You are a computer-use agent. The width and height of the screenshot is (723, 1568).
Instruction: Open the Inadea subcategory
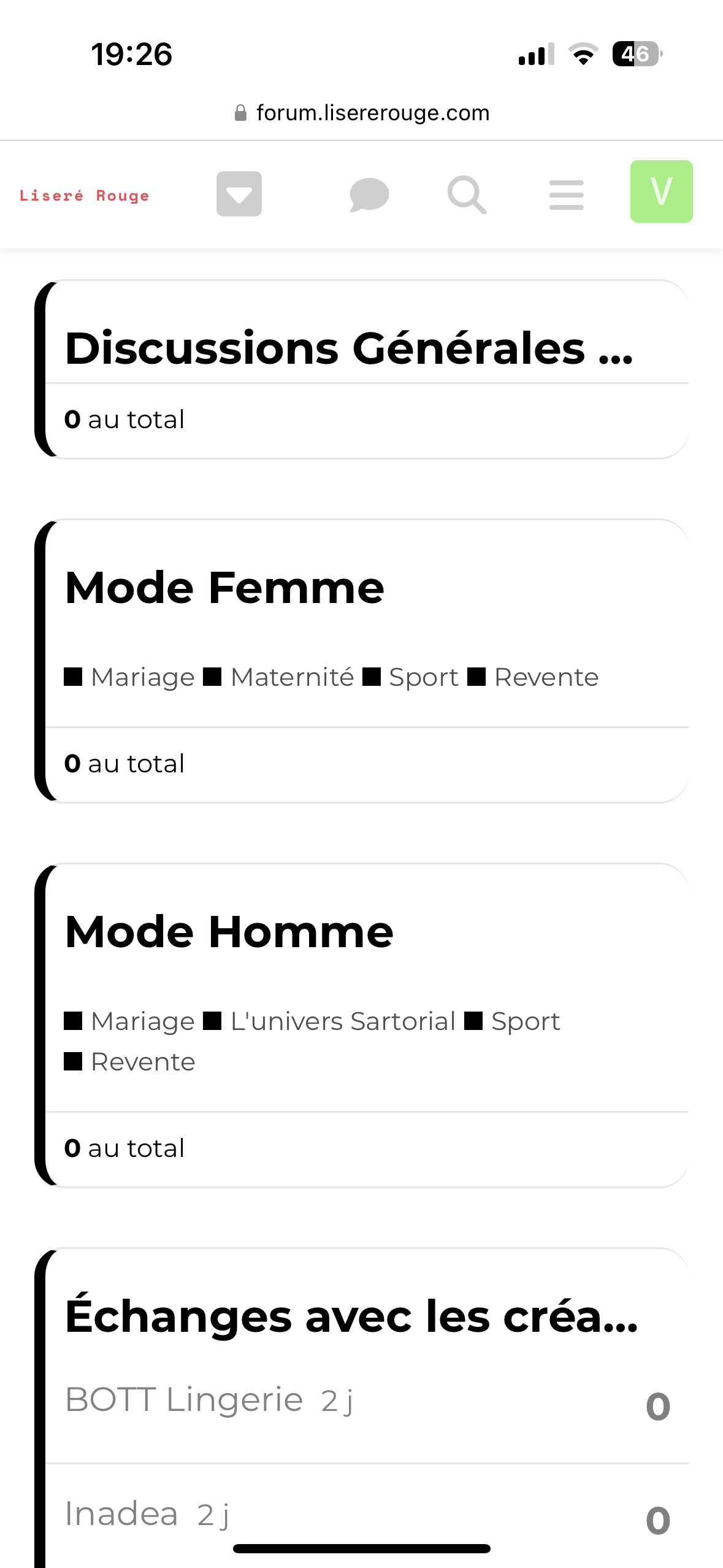pos(121,1514)
